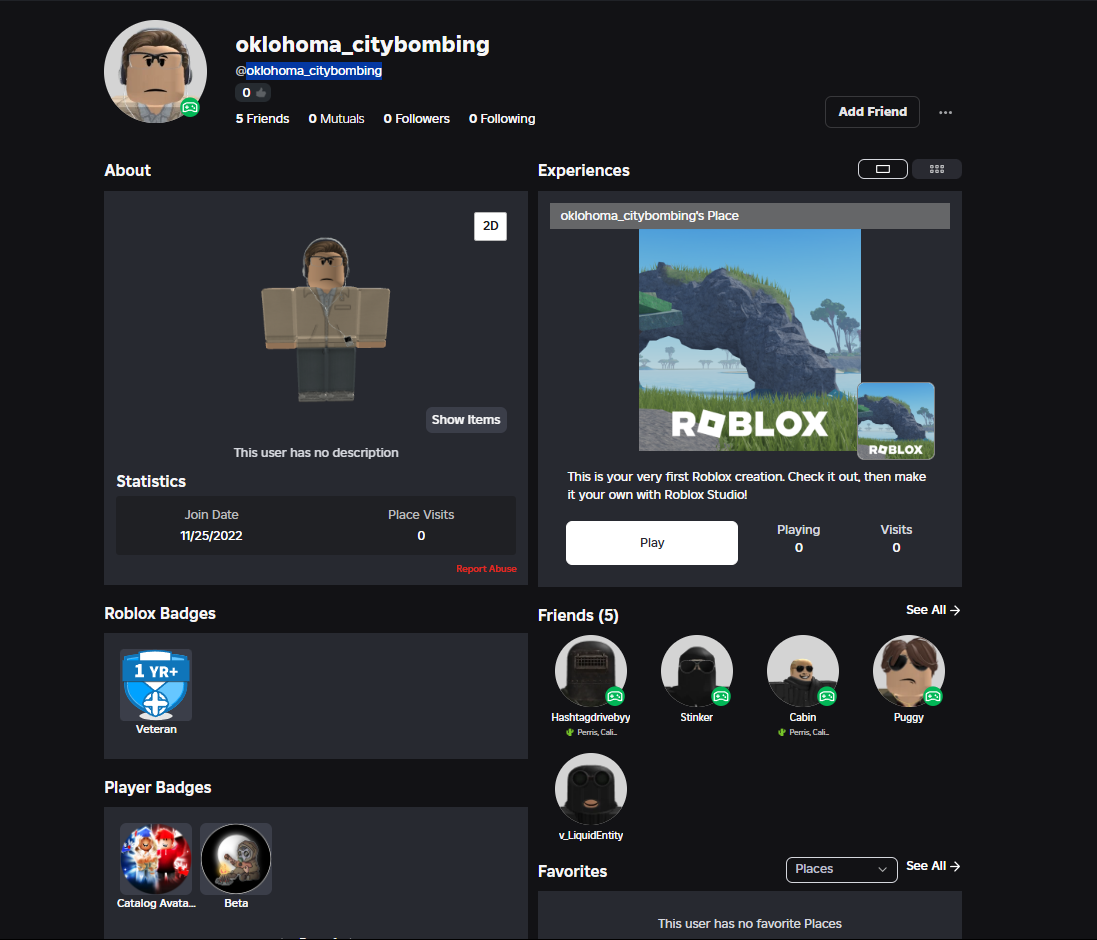Click the Catalog Avata... badge label
1097x940 pixels.
click(x=156, y=904)
